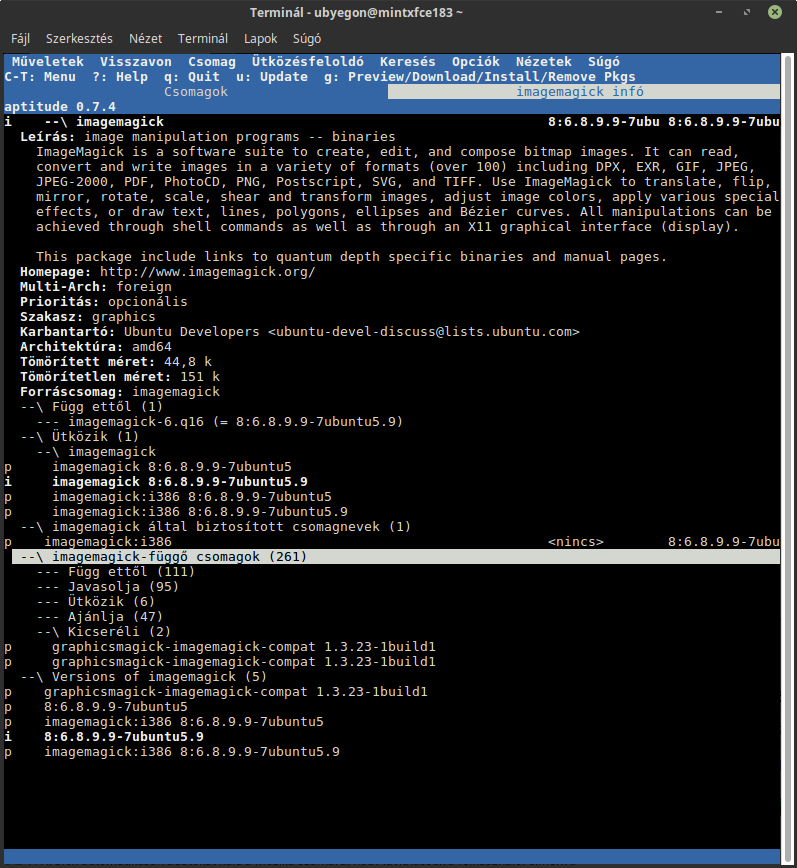
Task: Open the Fájl menu
Action: pos(20,39)
